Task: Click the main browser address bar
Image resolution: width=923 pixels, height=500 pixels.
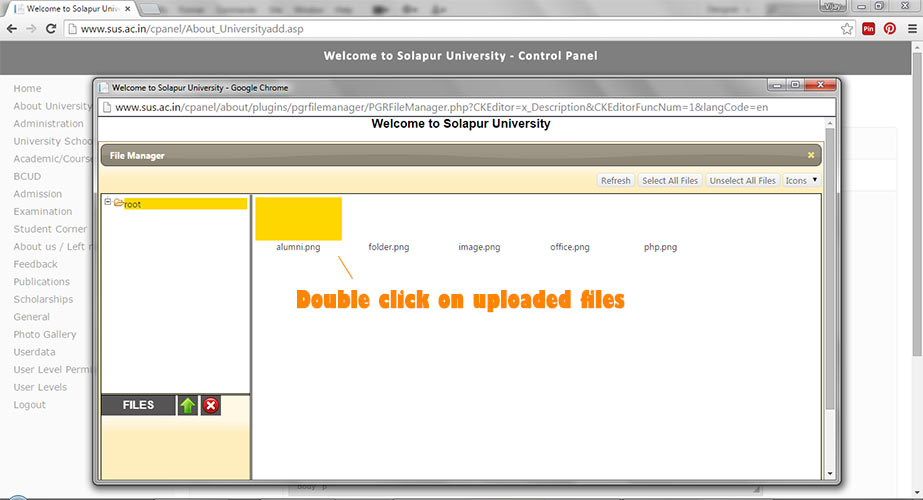Action: (x=459, y=29)
